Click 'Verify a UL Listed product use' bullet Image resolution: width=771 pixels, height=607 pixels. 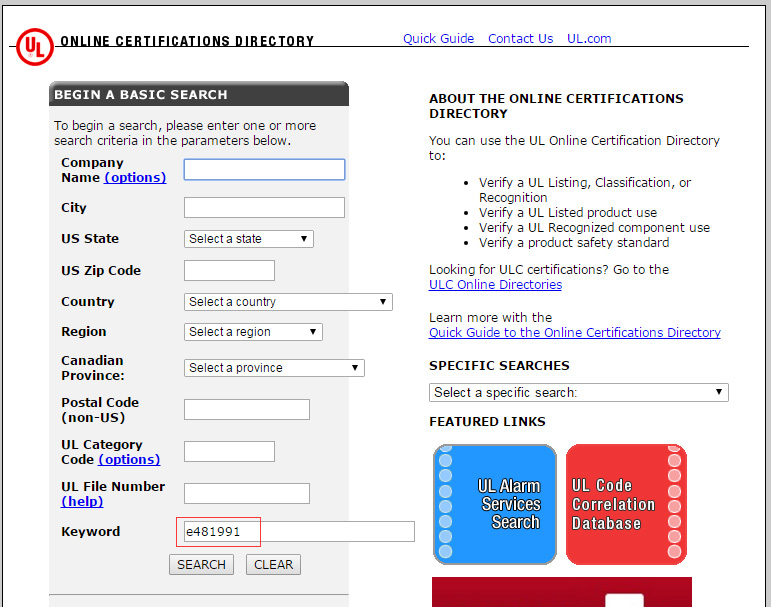pyautogui.click(x=568, y=212)
